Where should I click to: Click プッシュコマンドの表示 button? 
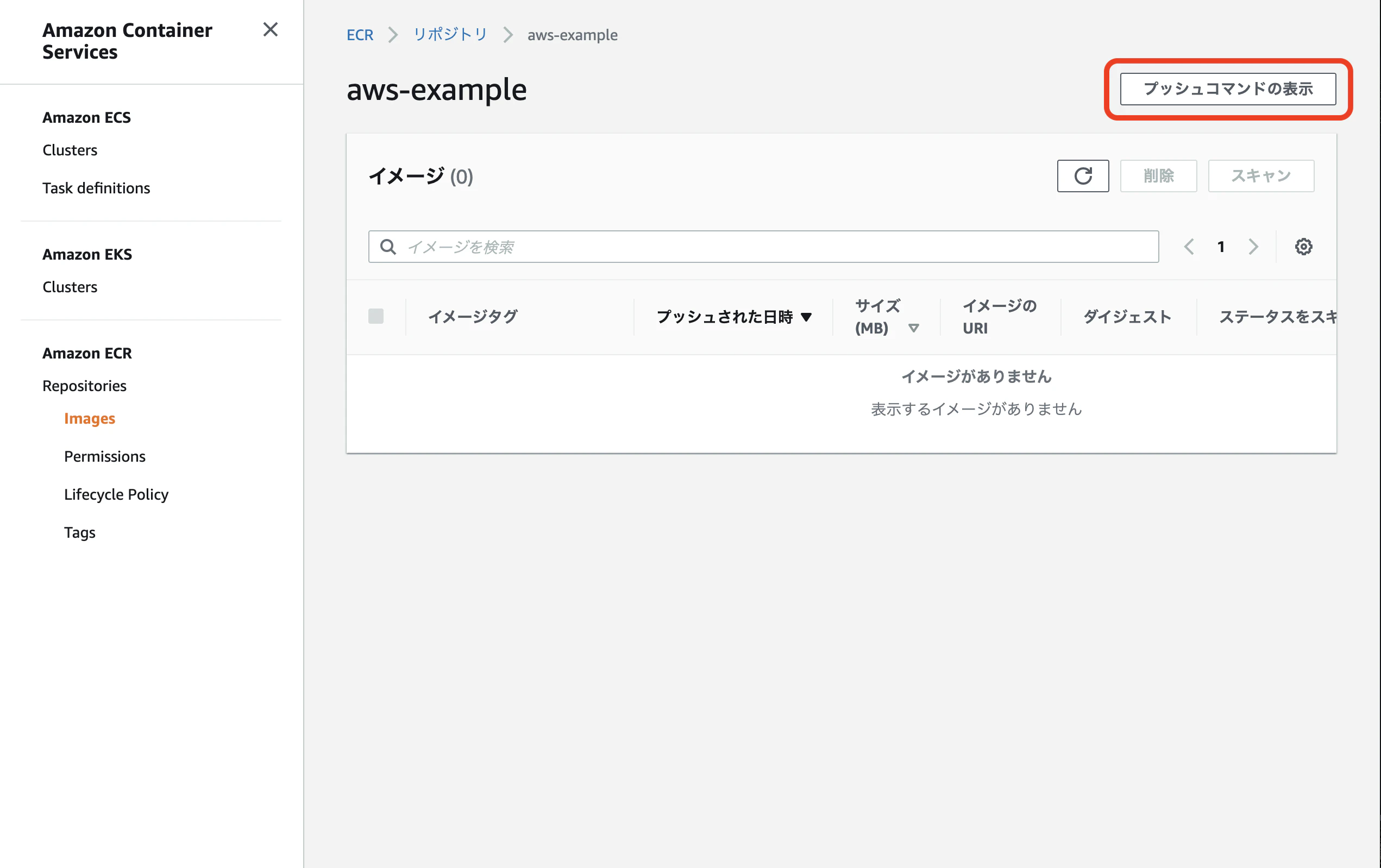click(x=1228, y=89)
